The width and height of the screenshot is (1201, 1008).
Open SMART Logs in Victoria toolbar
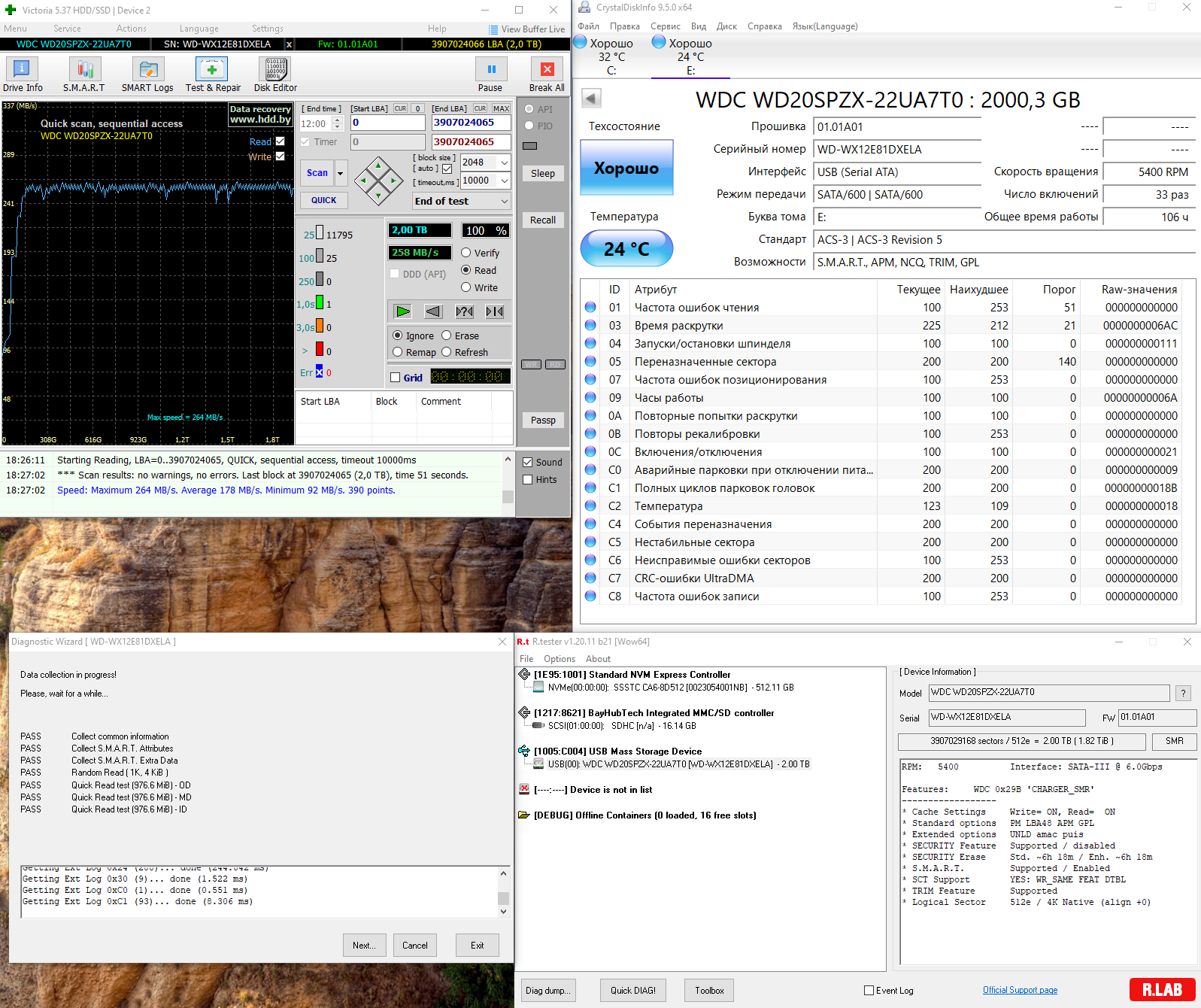point(147,75)
